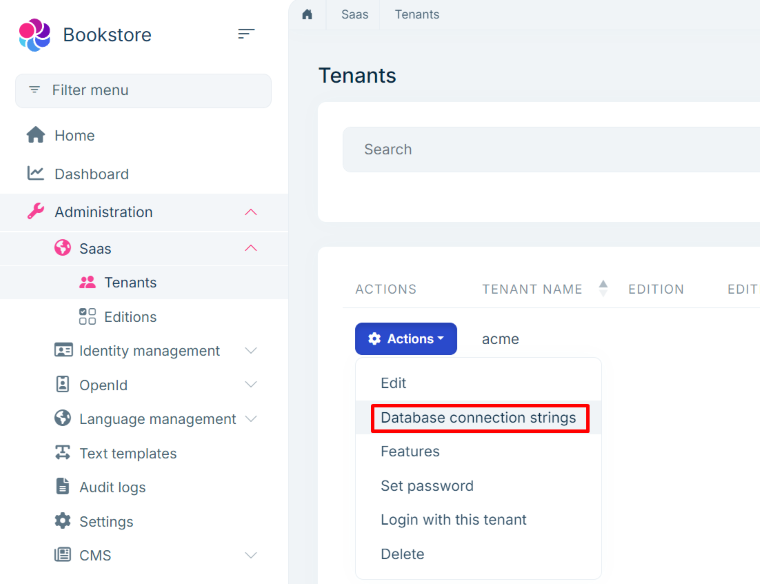Expand the Identity management submenu

click(251, 350)
